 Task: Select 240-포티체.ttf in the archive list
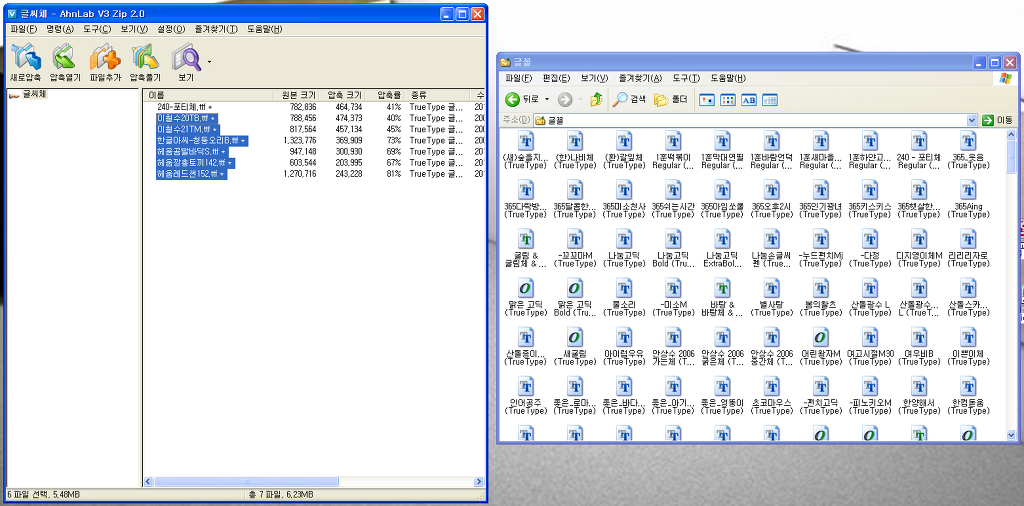pyautogui.click(x=181, y=106)
